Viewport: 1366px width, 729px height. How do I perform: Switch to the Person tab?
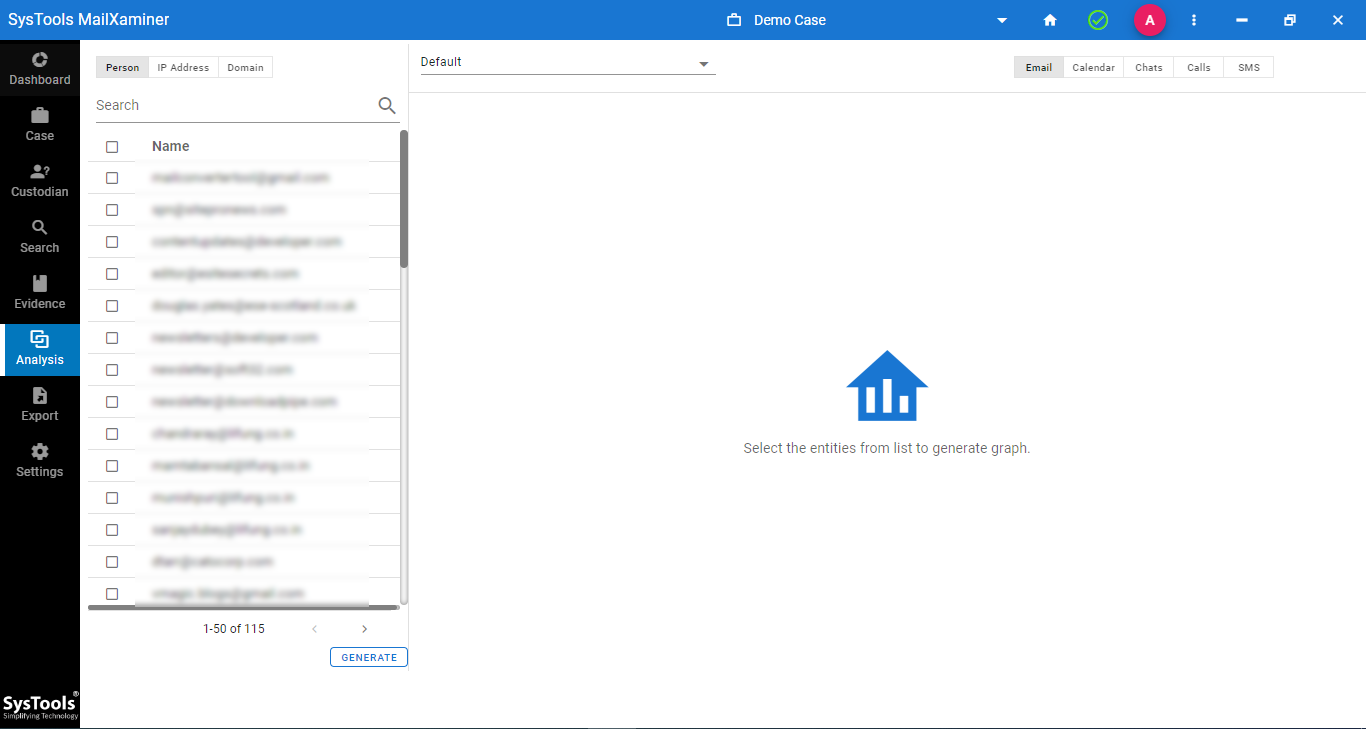[123, 67]
